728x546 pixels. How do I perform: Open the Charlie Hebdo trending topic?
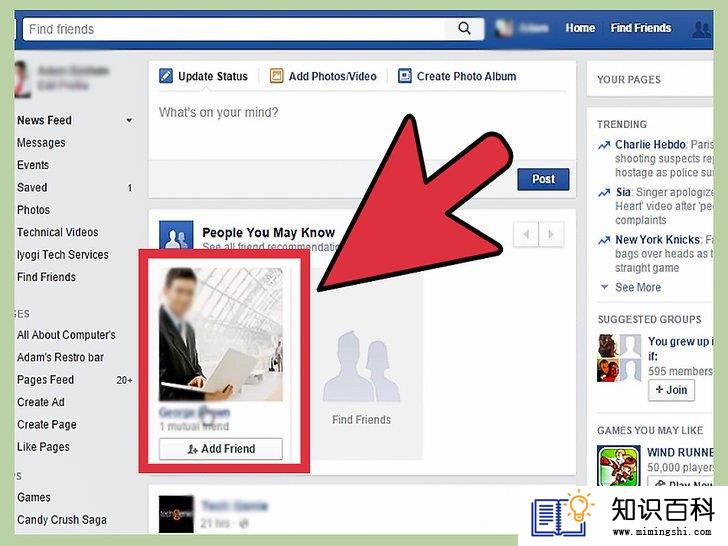[x=650, y=144]
